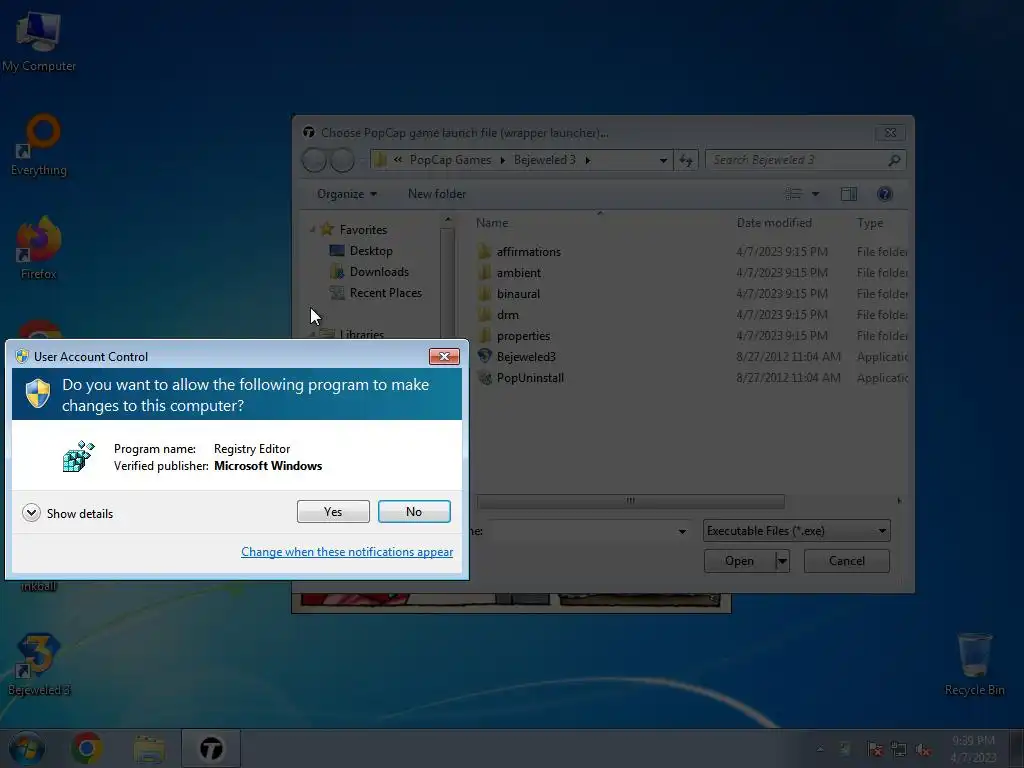This screenshot has width=1024, height=768.
Task: Click Bejeweled 3 in the address breadcrumb
Action: (x=545, y=160)
